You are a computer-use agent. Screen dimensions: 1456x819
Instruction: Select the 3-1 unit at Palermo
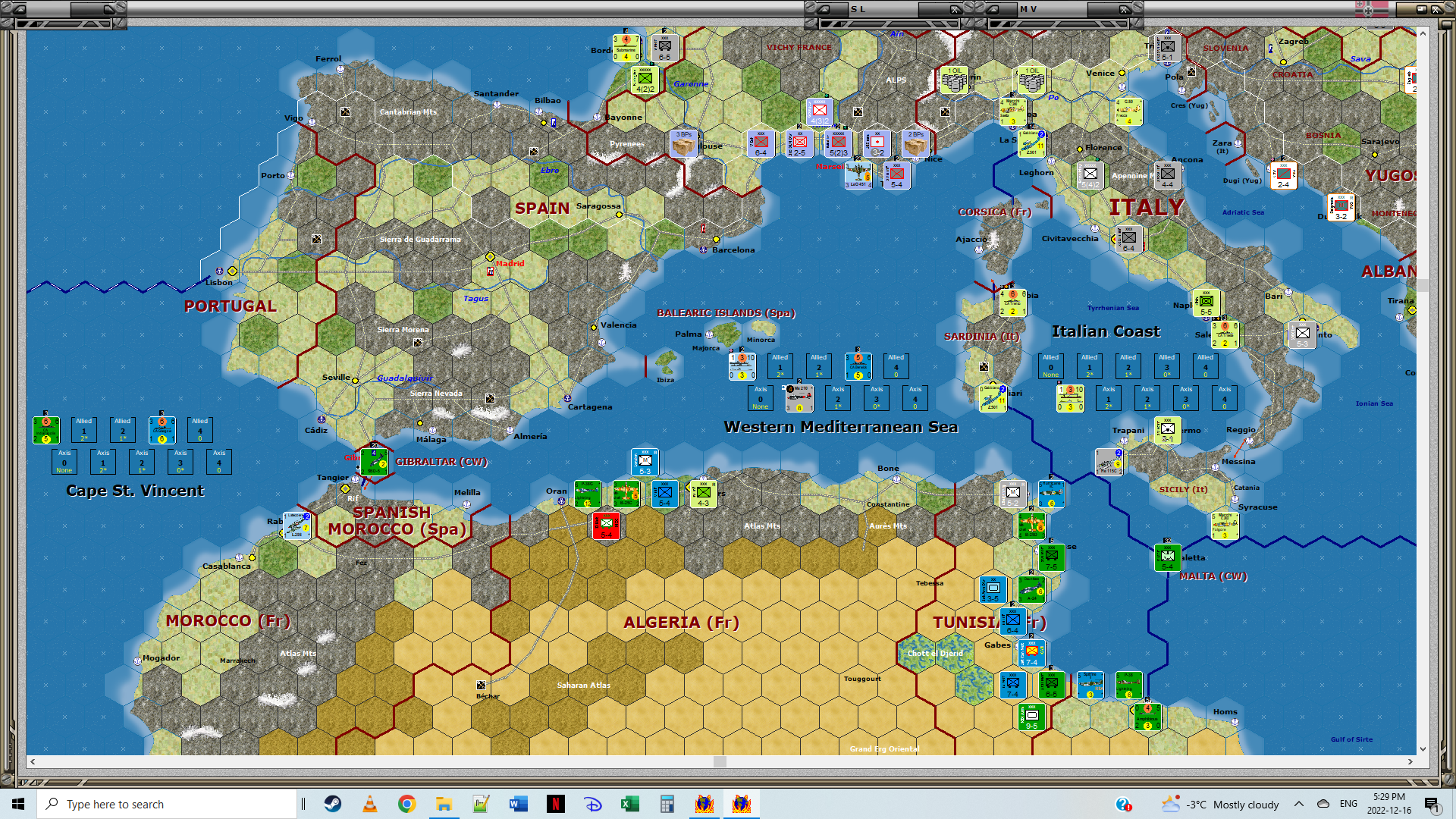1168,430
